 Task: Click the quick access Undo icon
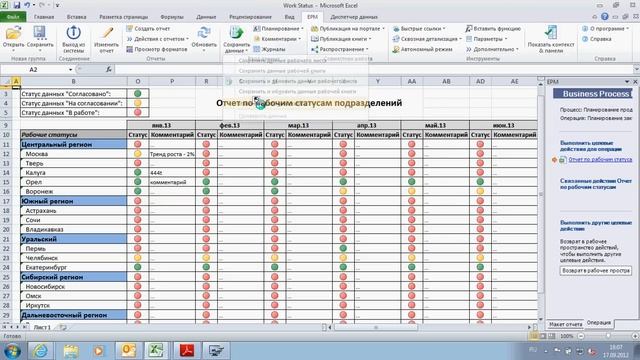27,5
